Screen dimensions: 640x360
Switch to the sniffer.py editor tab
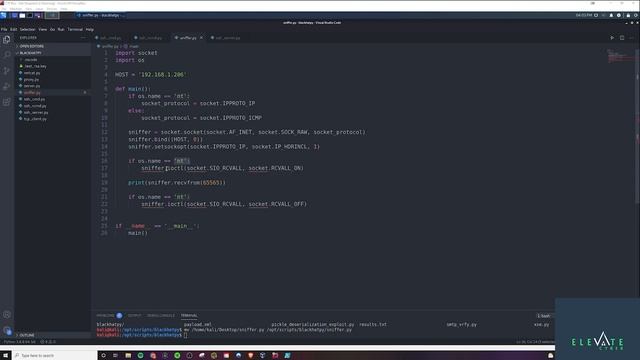coord(188,38)
